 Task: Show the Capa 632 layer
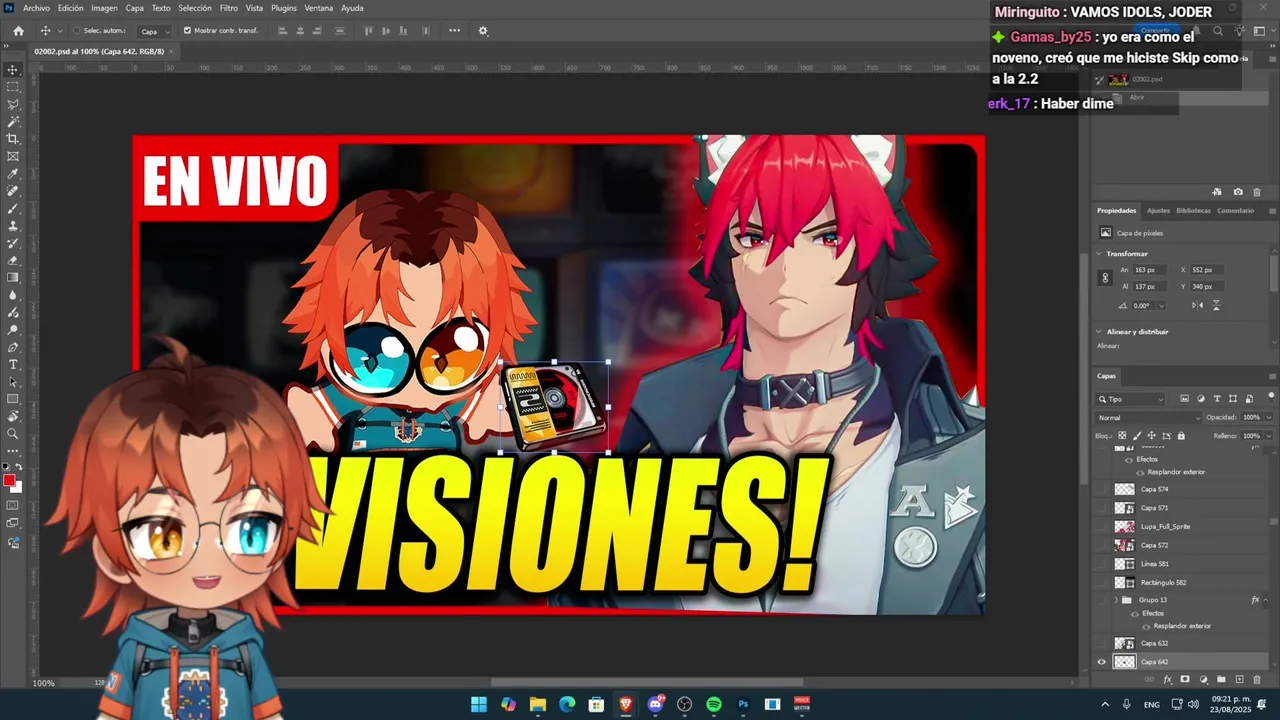pos(1102,643)
